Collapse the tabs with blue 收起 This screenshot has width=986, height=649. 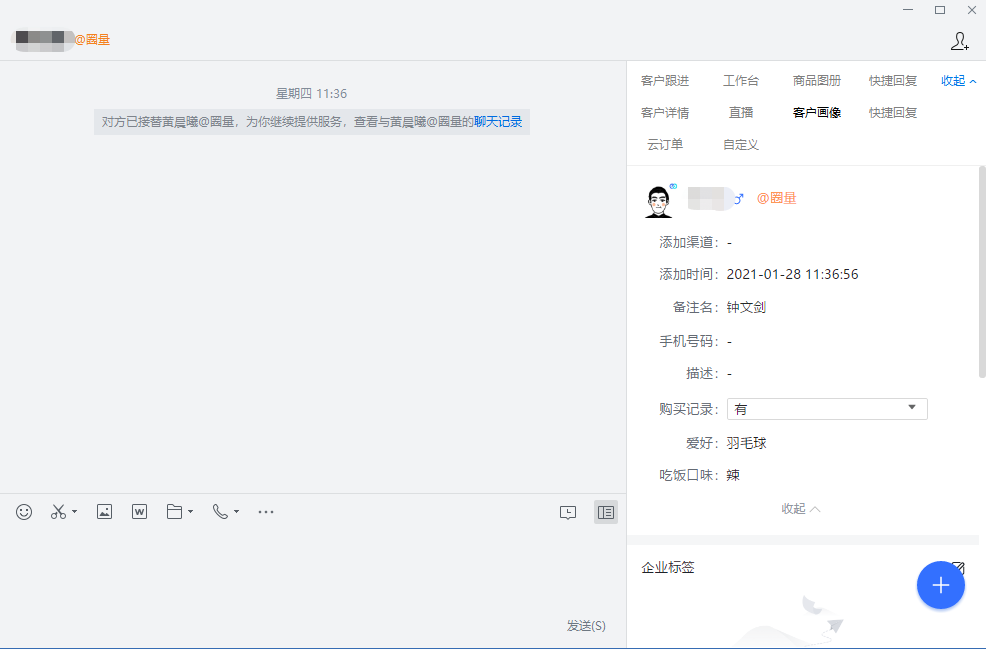(958, 81)
